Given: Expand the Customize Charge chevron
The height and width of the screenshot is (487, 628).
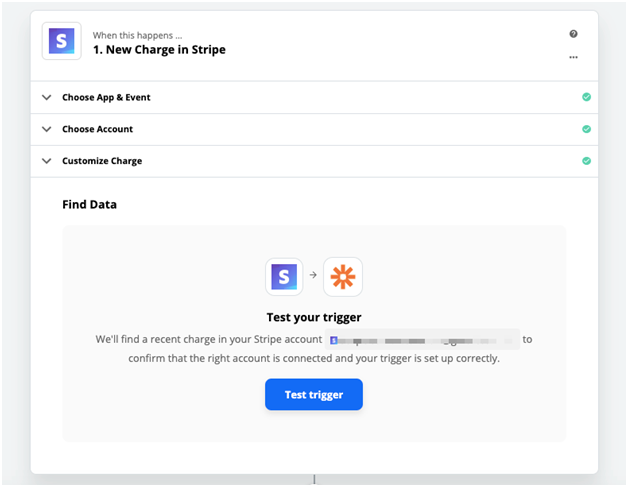Looking at the screenshot, I should coord(47,161).
